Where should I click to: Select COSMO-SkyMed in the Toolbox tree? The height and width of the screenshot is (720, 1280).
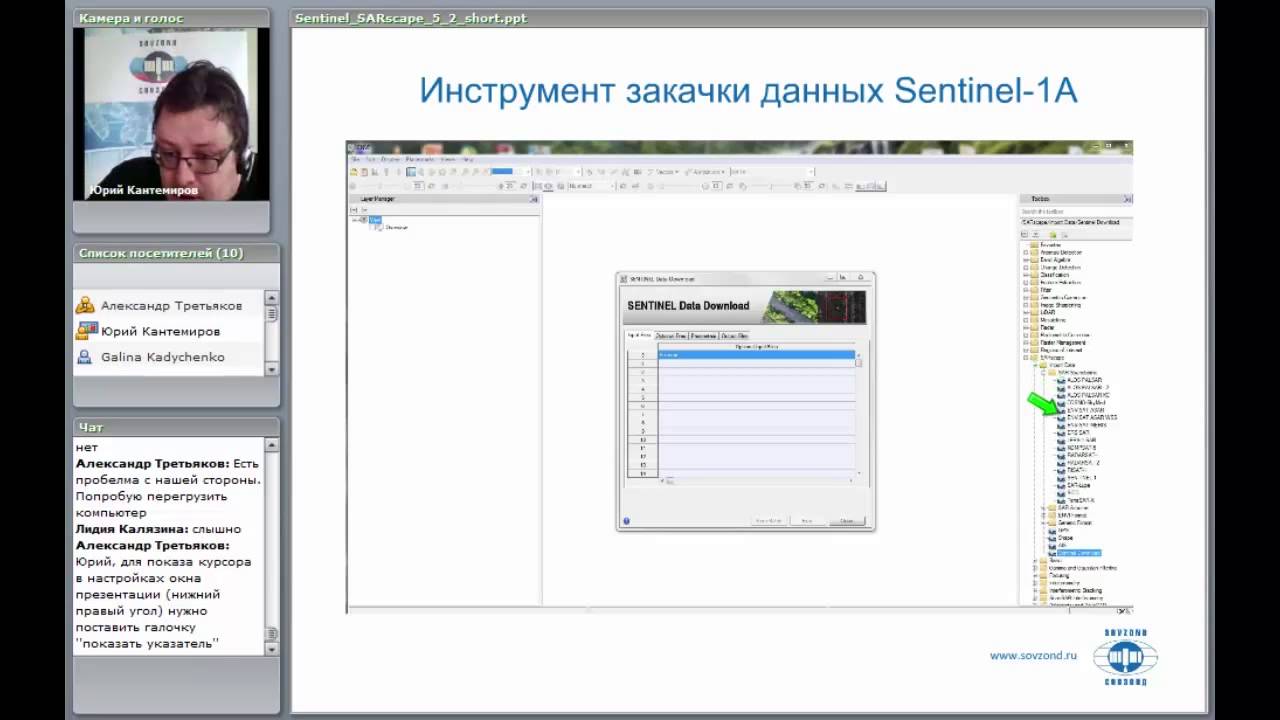tap(1087, 403)
